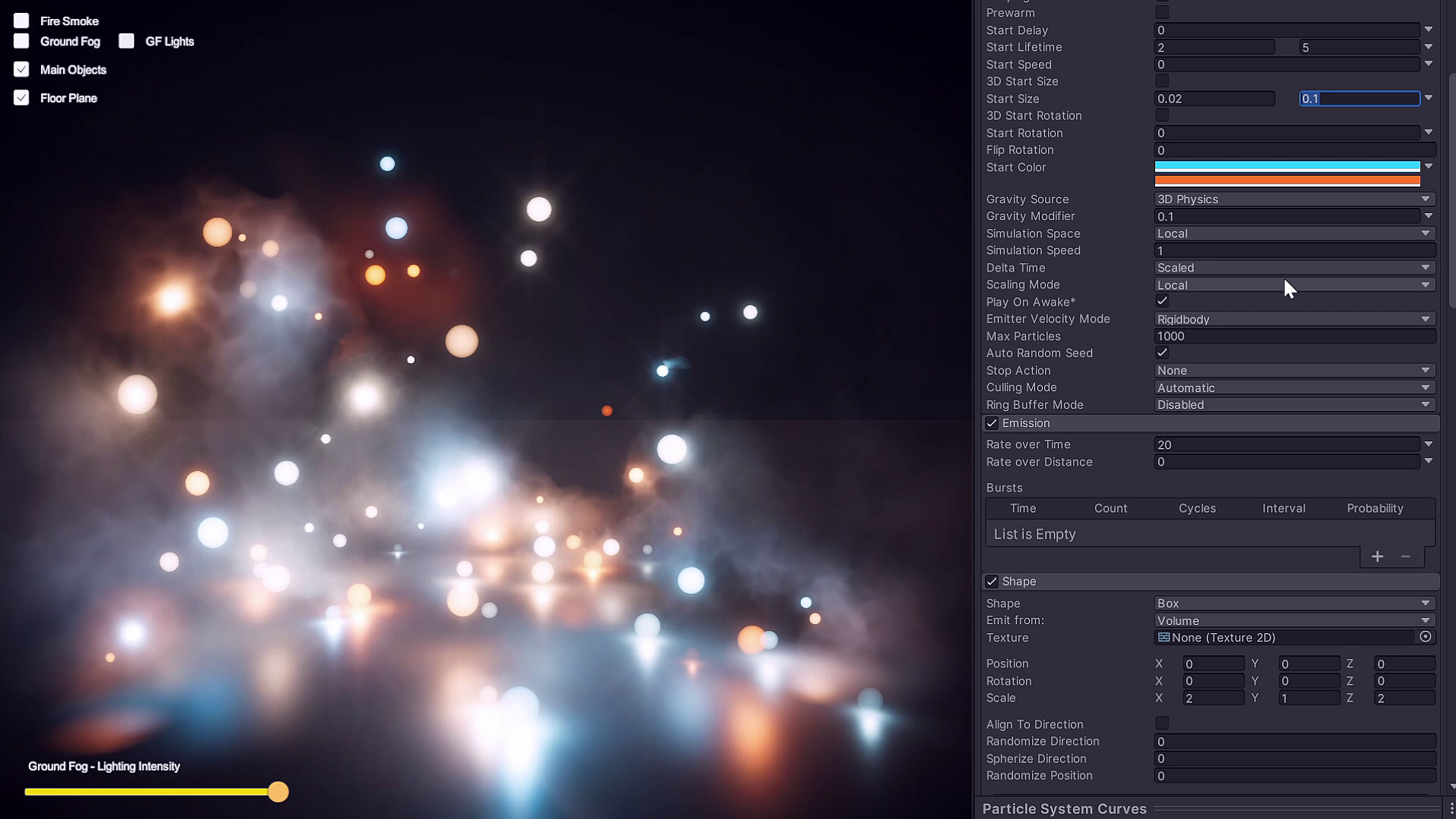This screenshot has width=1456, height=819.
Task: Click the Start Lifetime minimum field
Action: [x=1215, y=47]
